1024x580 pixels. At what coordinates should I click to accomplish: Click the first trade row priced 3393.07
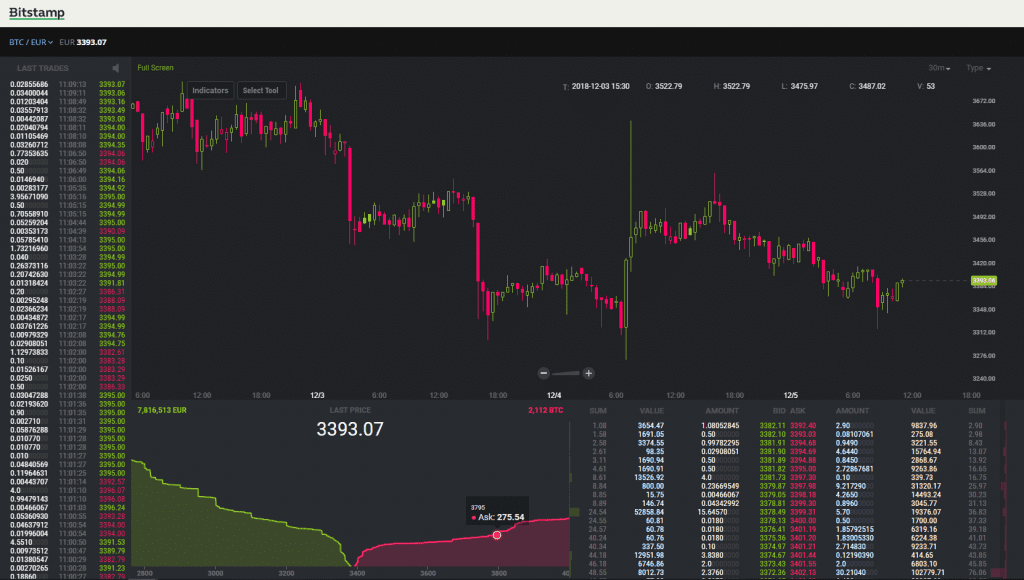tap(65, 84)
